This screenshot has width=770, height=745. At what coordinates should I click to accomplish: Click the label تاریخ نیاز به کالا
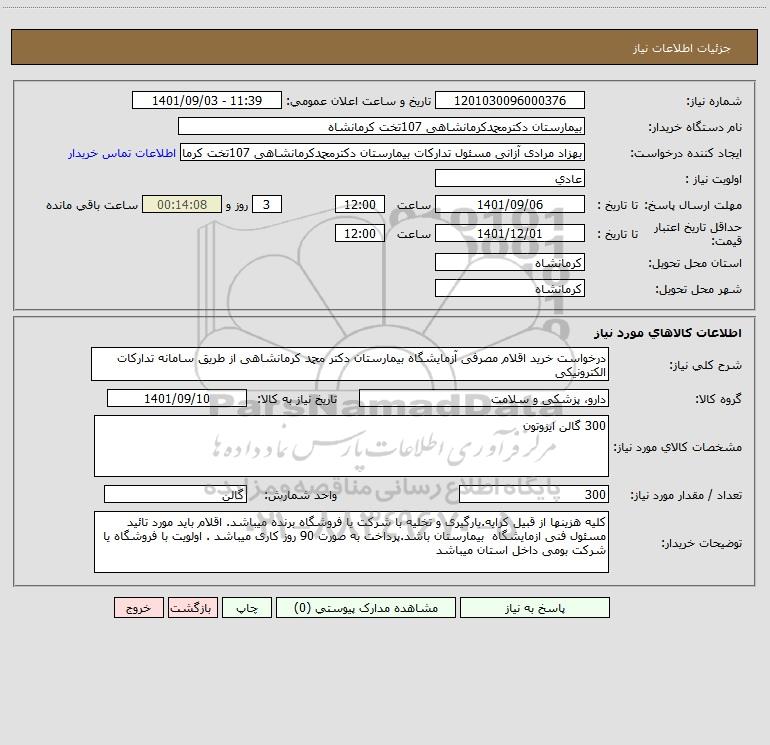[x=297, y=399]
